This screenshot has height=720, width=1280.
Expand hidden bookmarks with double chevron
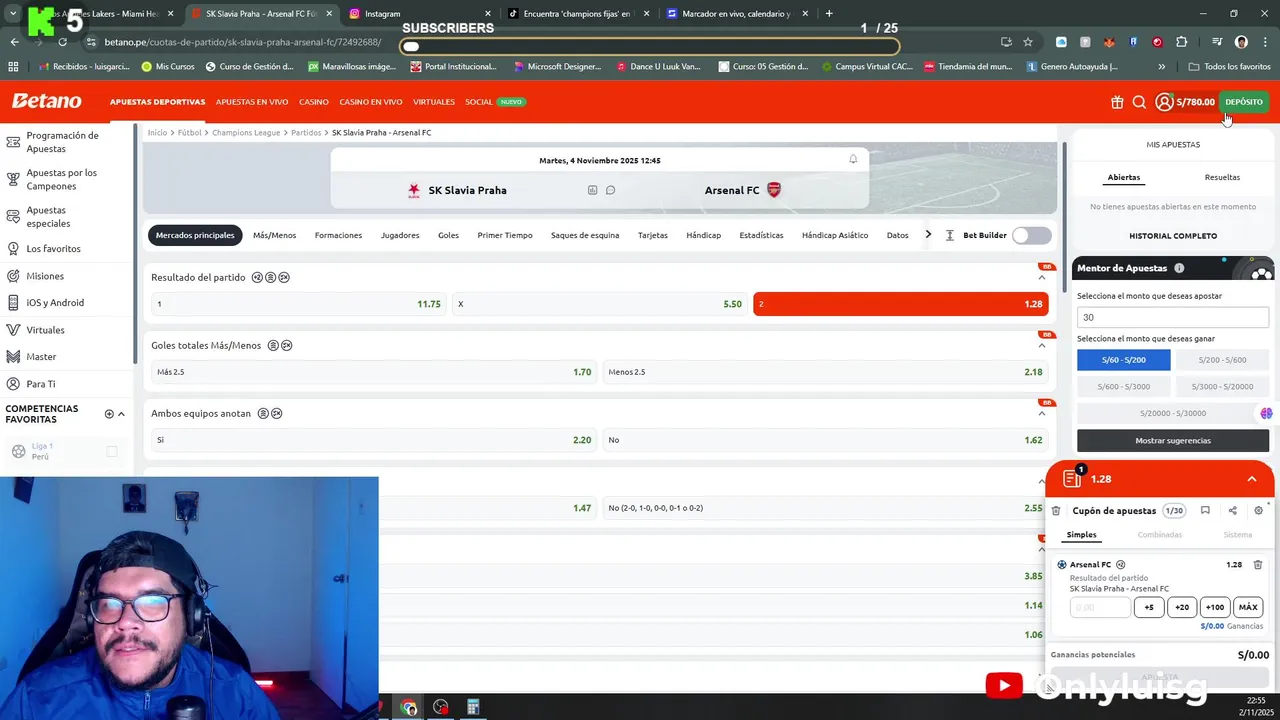click(1161, 67)
